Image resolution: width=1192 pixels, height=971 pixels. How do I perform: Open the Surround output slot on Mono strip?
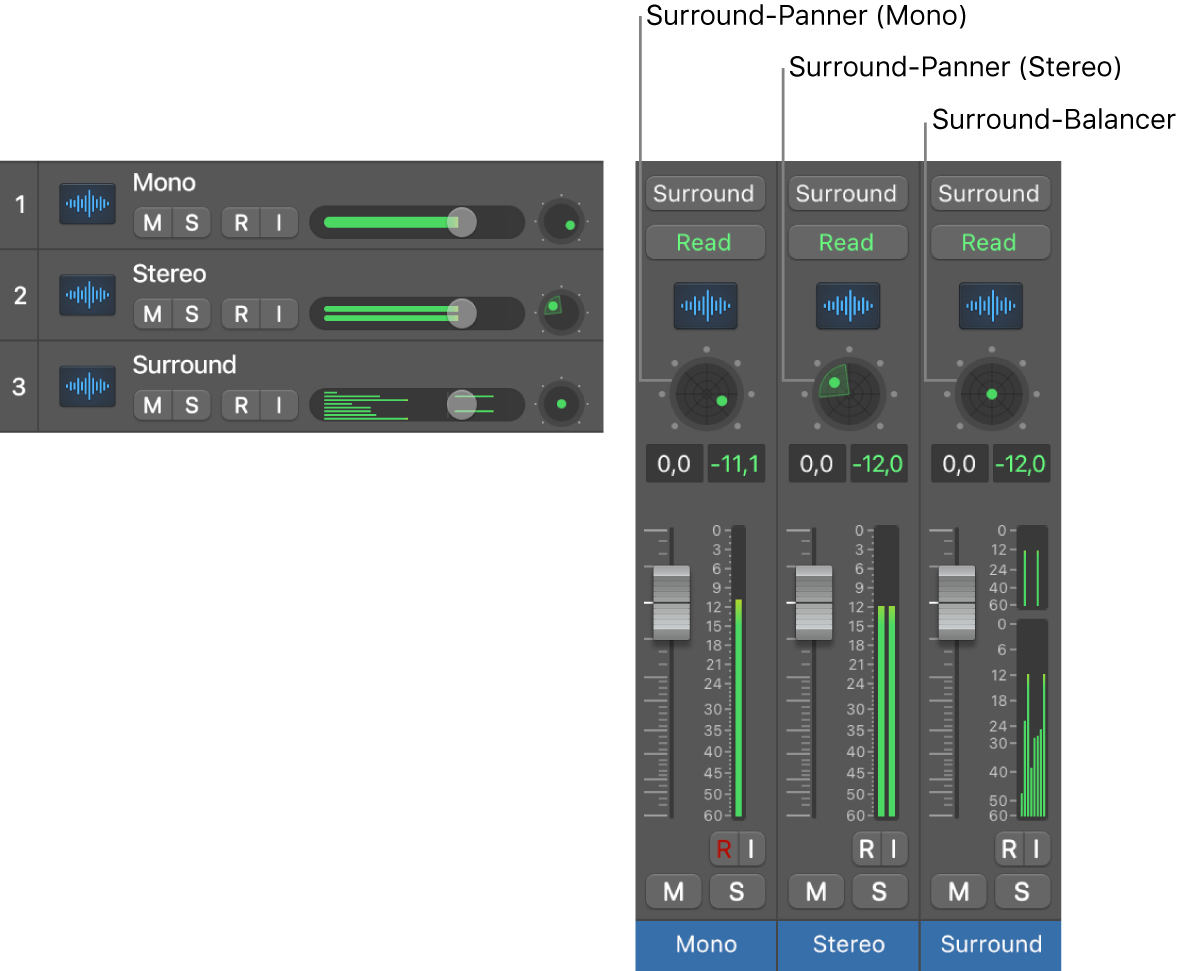coord(705,193)
